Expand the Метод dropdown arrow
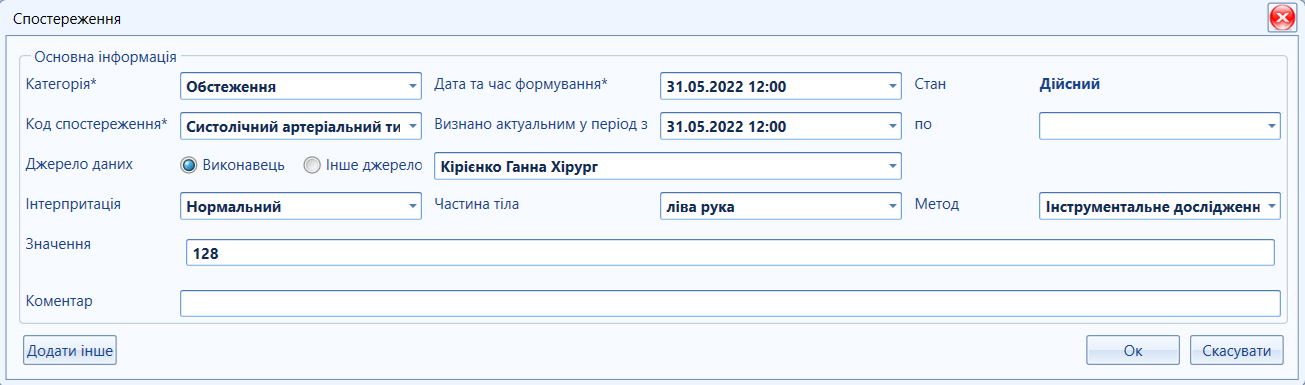This screenshot has height=385, width=1305. pyautogui.click(x=1272, y=206)
